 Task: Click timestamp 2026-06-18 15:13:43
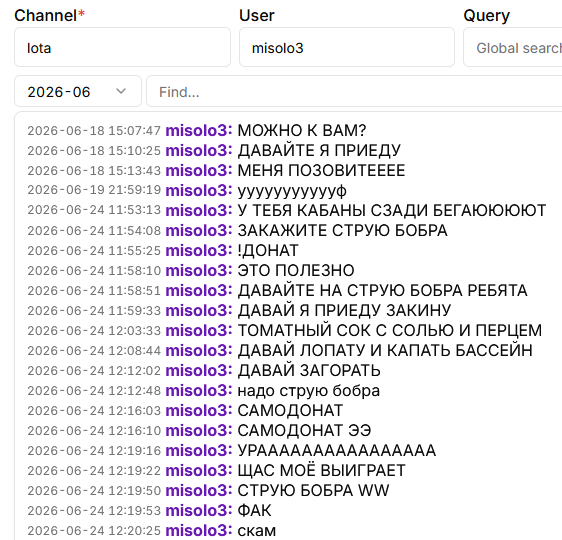pyautogui.click(x=94, y=171)
